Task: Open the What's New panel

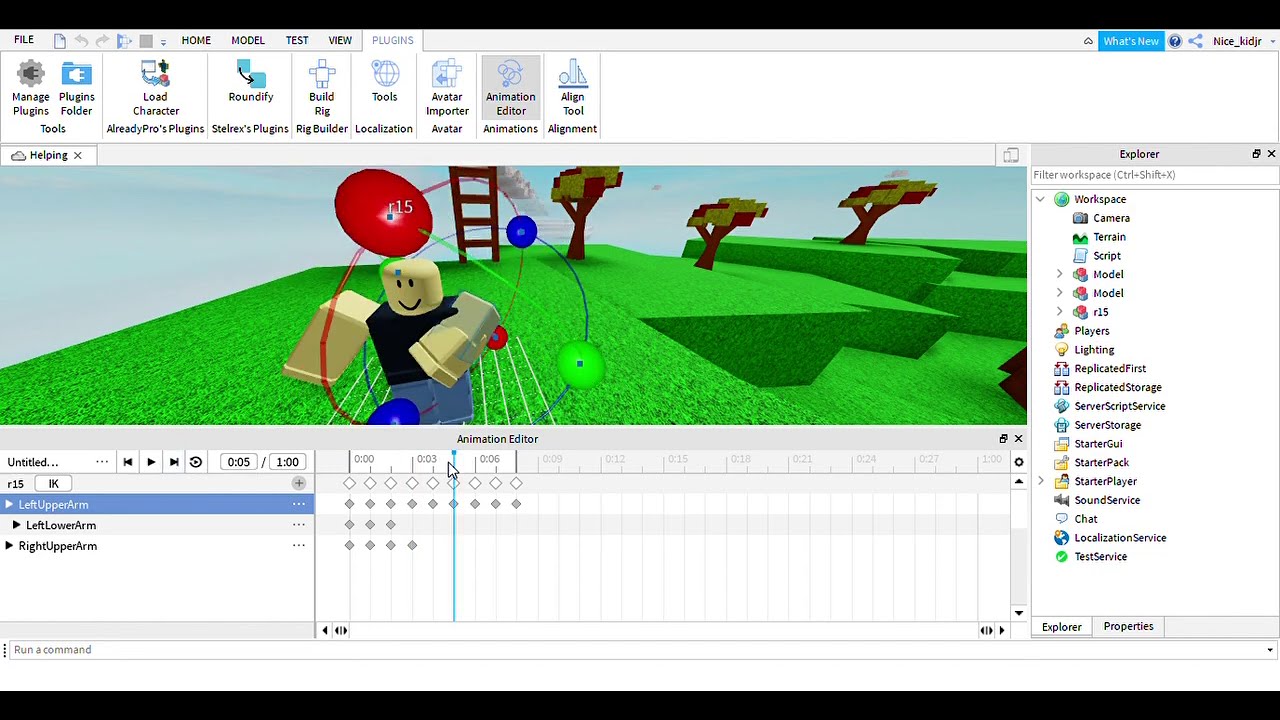Action: click(1131, 41)
